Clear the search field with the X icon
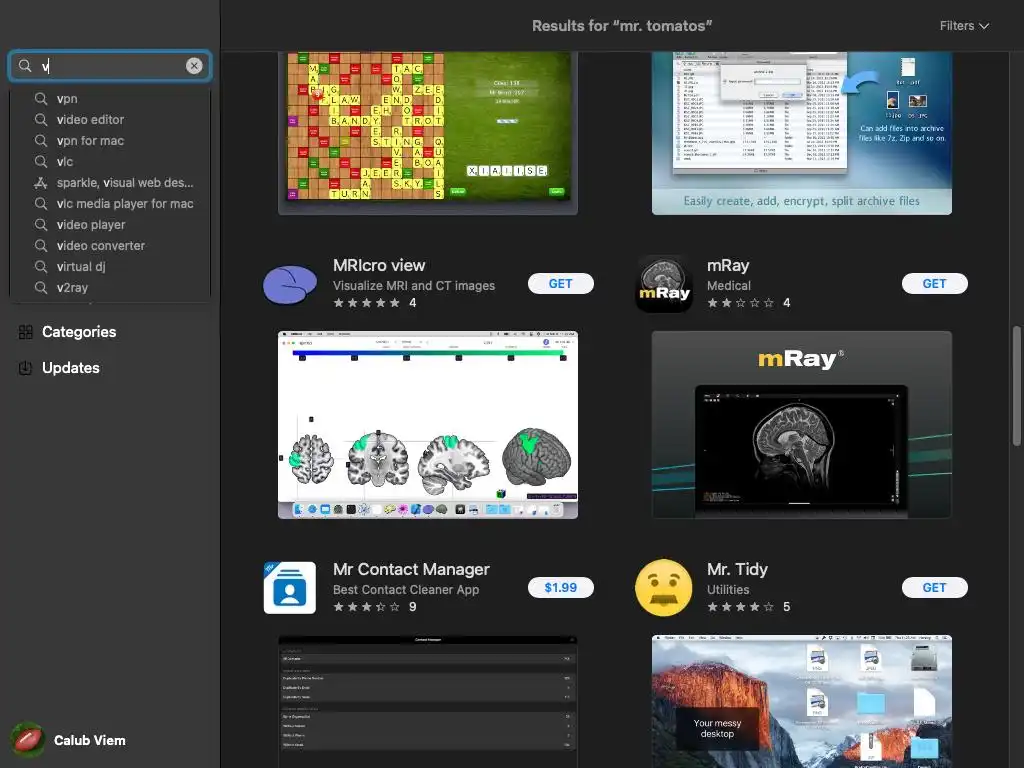Screen dimensions: 1024x768 pos(194,65)
